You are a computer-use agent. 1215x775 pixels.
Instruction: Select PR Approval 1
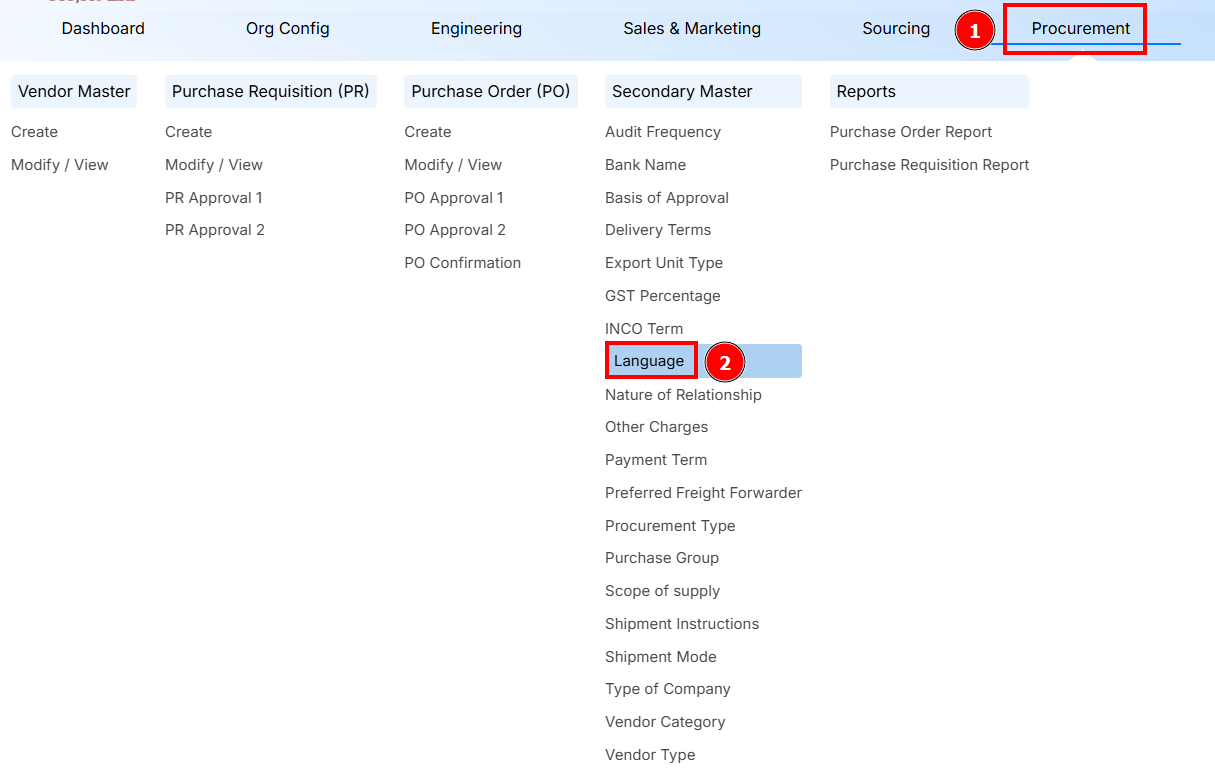coord(213,198)
